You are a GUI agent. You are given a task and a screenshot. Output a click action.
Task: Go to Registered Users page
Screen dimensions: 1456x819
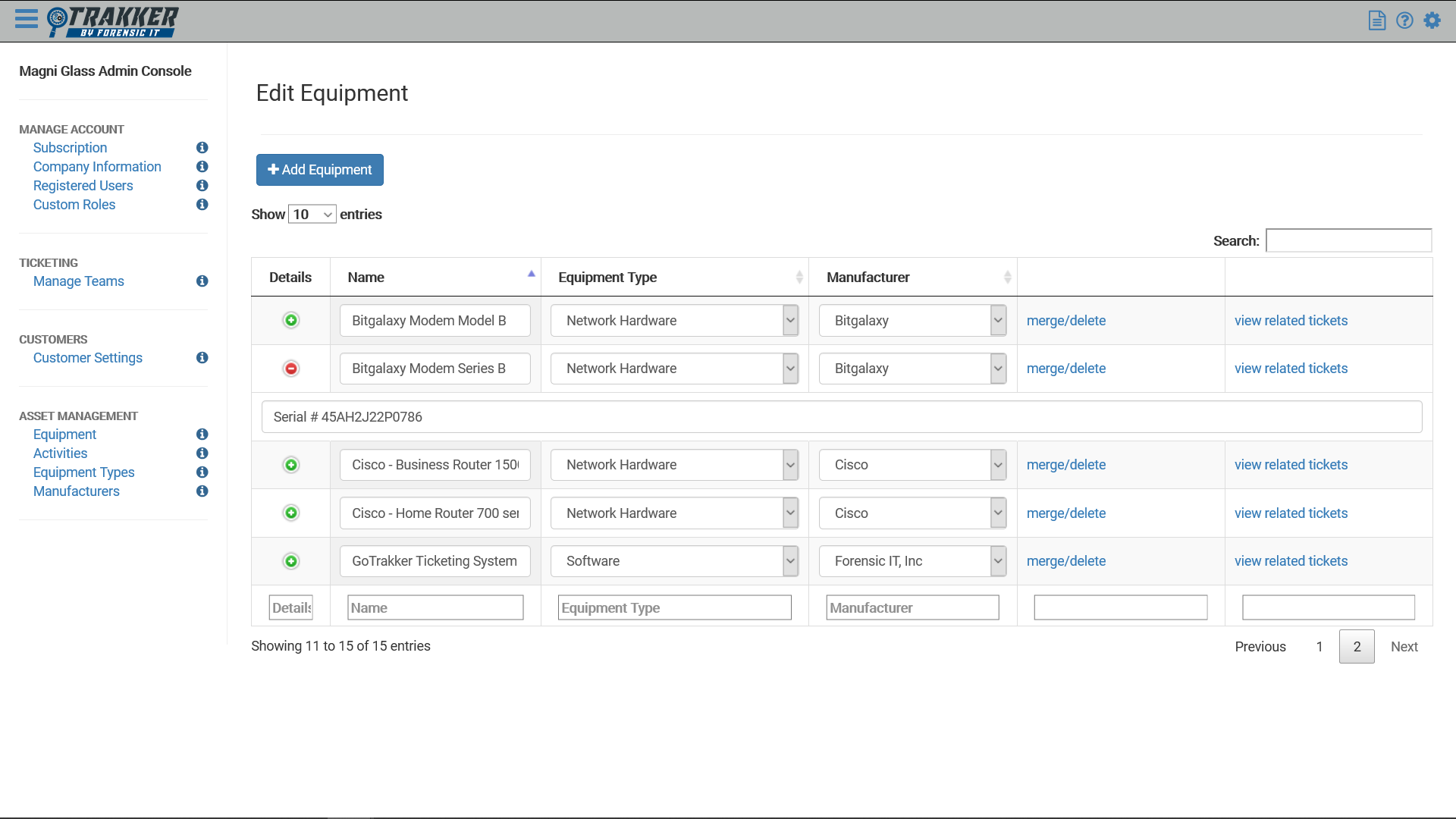[83, 186]
